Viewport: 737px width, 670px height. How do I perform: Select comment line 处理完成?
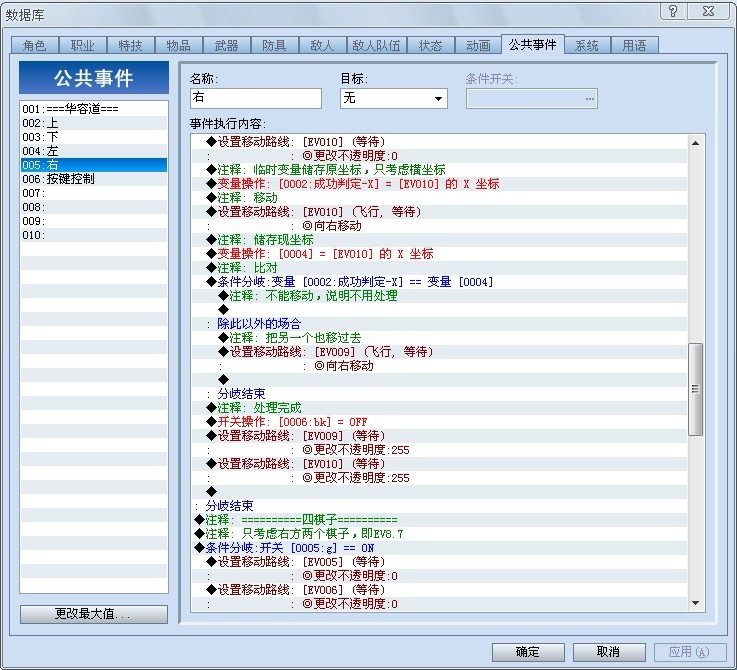[x=439, y=408]
